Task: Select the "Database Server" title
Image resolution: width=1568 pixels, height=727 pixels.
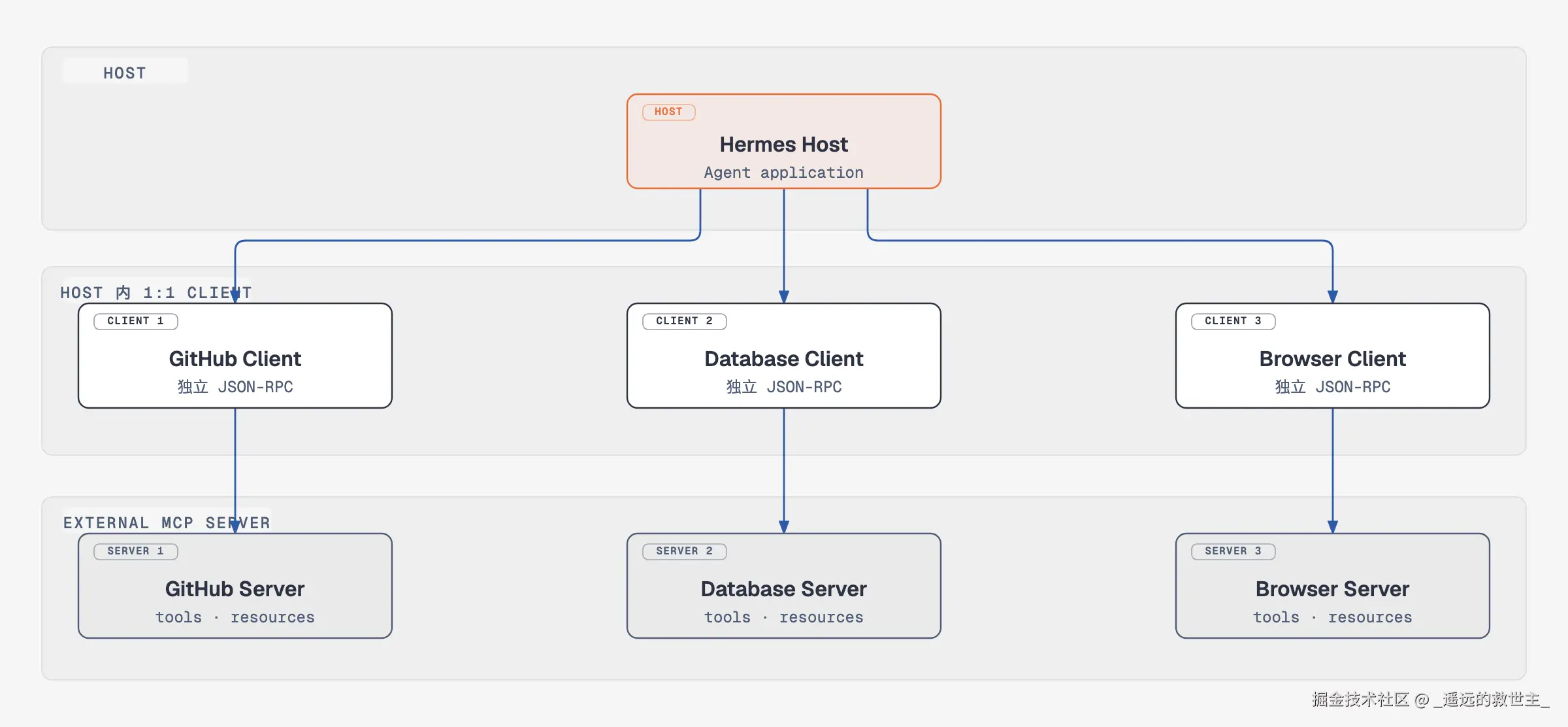Action: tap(784, 589)
